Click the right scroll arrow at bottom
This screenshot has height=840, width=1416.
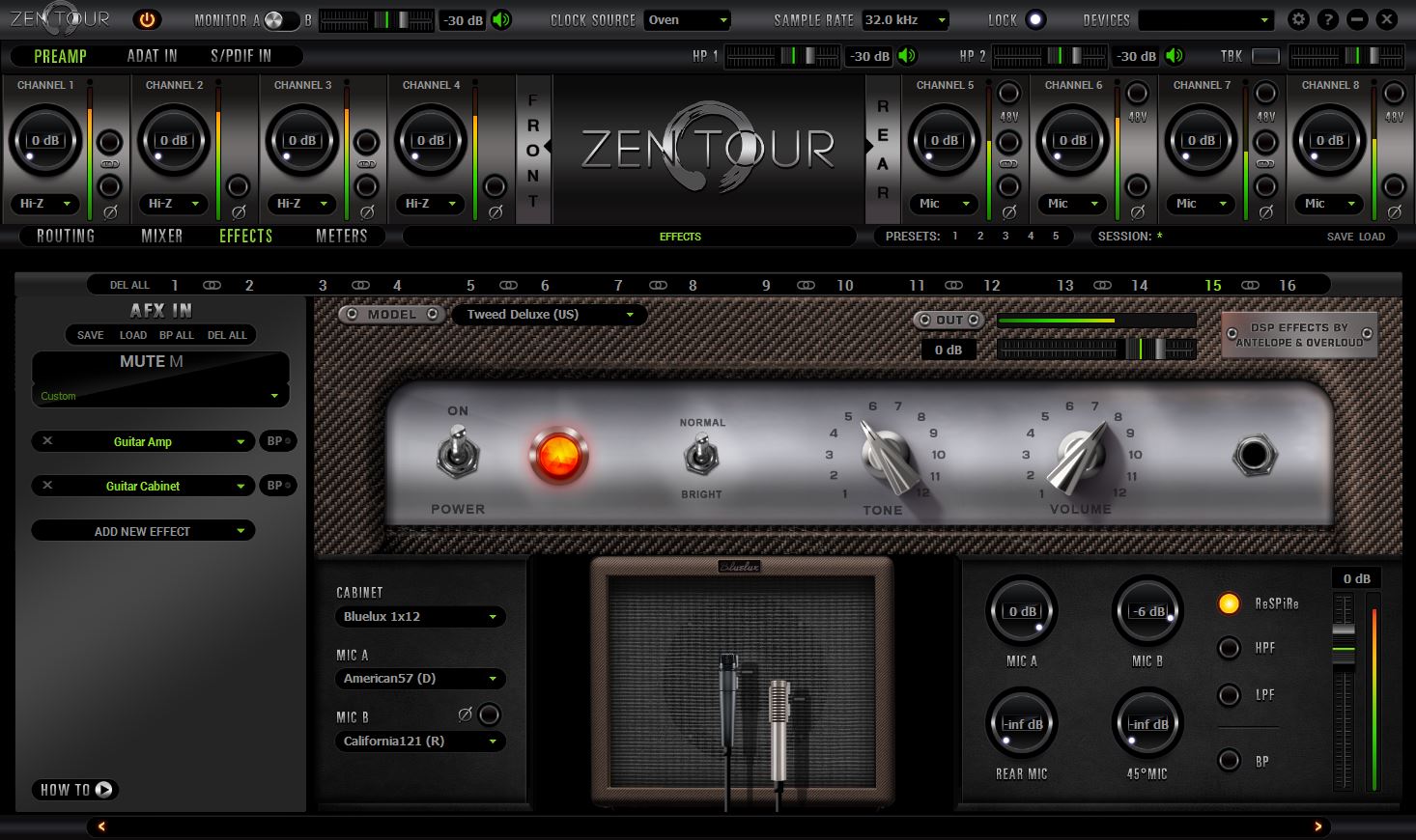(x=1317, y=826)
